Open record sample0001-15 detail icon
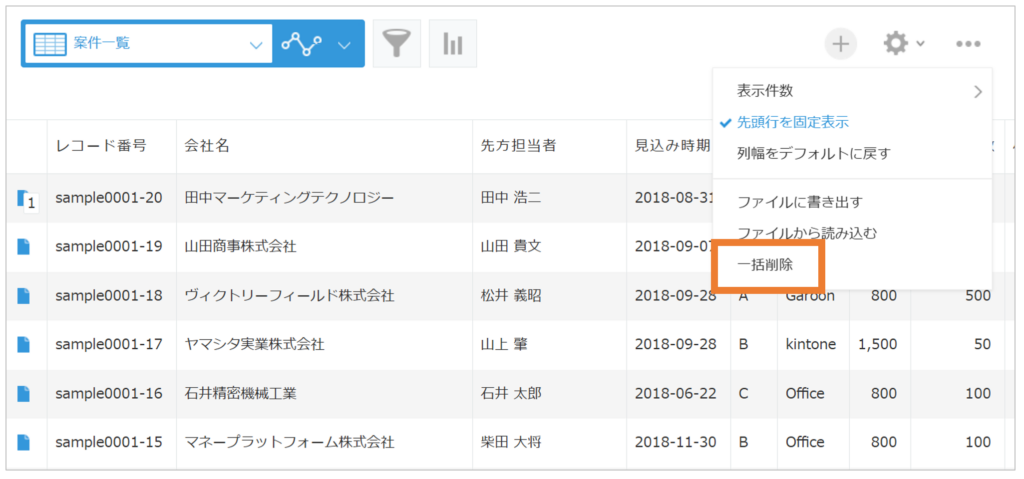The width and height of the screenshot is (1024, 479). click(x=24, y=442)
